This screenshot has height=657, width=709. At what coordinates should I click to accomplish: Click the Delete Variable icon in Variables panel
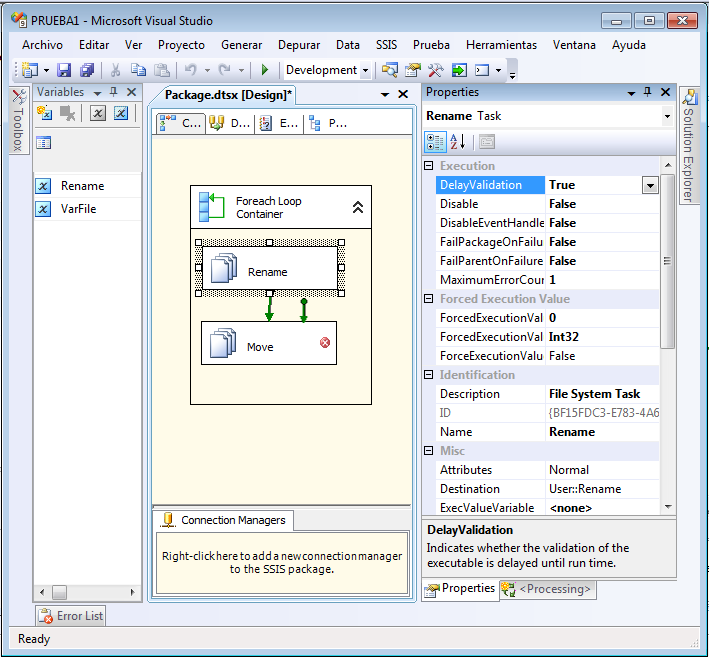[x=68, y=113]
